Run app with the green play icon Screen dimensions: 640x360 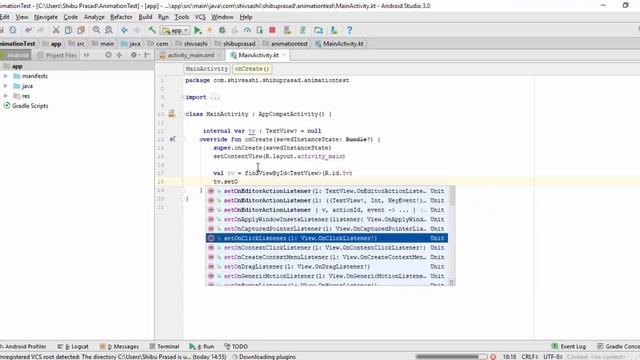click(x=198, y=30)
